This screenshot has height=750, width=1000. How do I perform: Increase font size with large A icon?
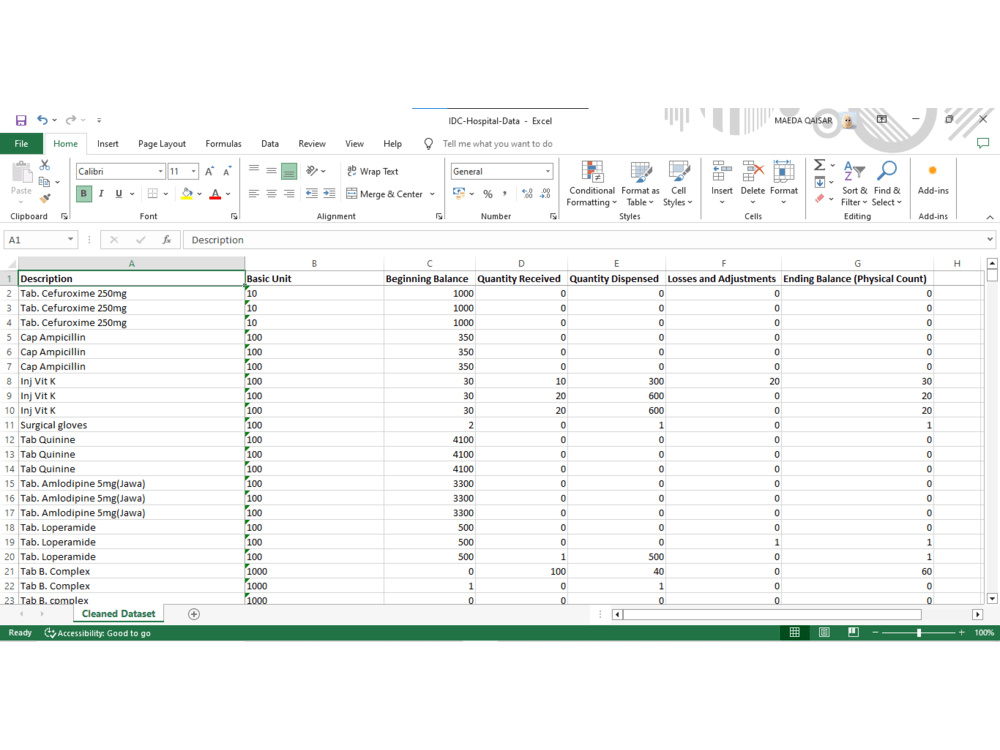(x=209, y=171)
